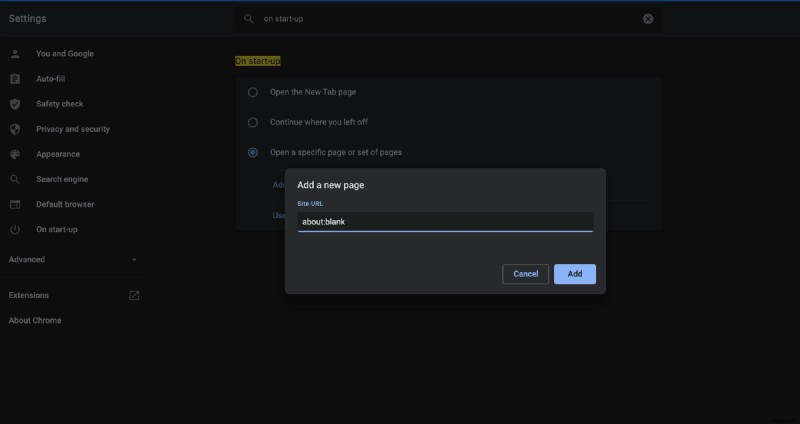Select Open the New Tab page option
The image size is (800, 424).
(253, 92)
